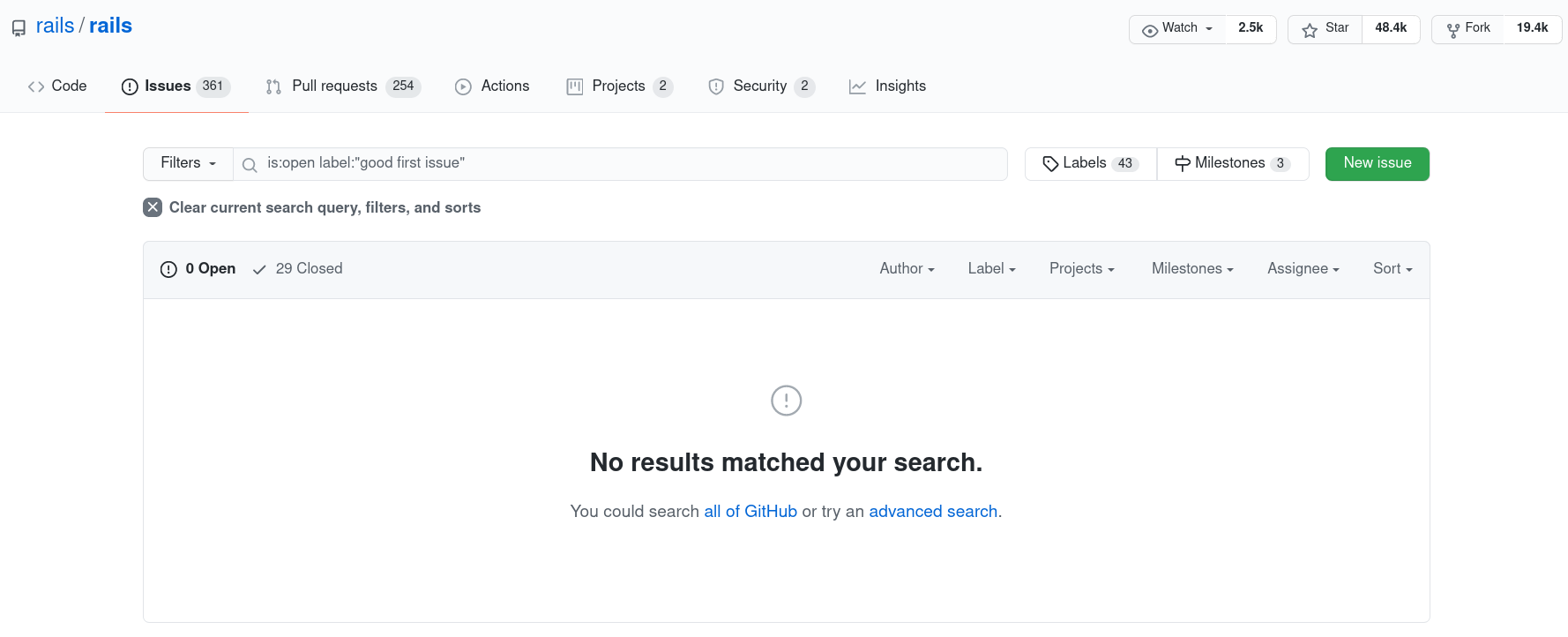Click the tag icon in Labels button
Screen dimensions: 1568x637
1050,164
